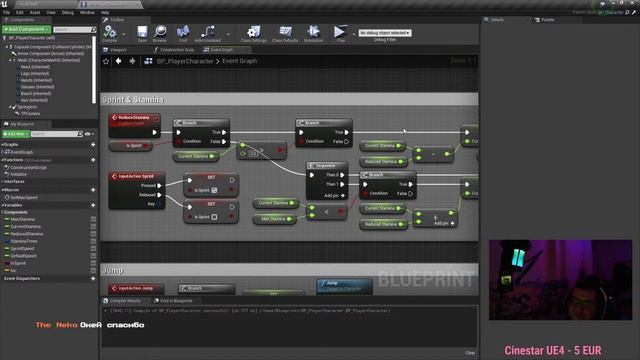Add a variable with Variables plus

point(93,205)
